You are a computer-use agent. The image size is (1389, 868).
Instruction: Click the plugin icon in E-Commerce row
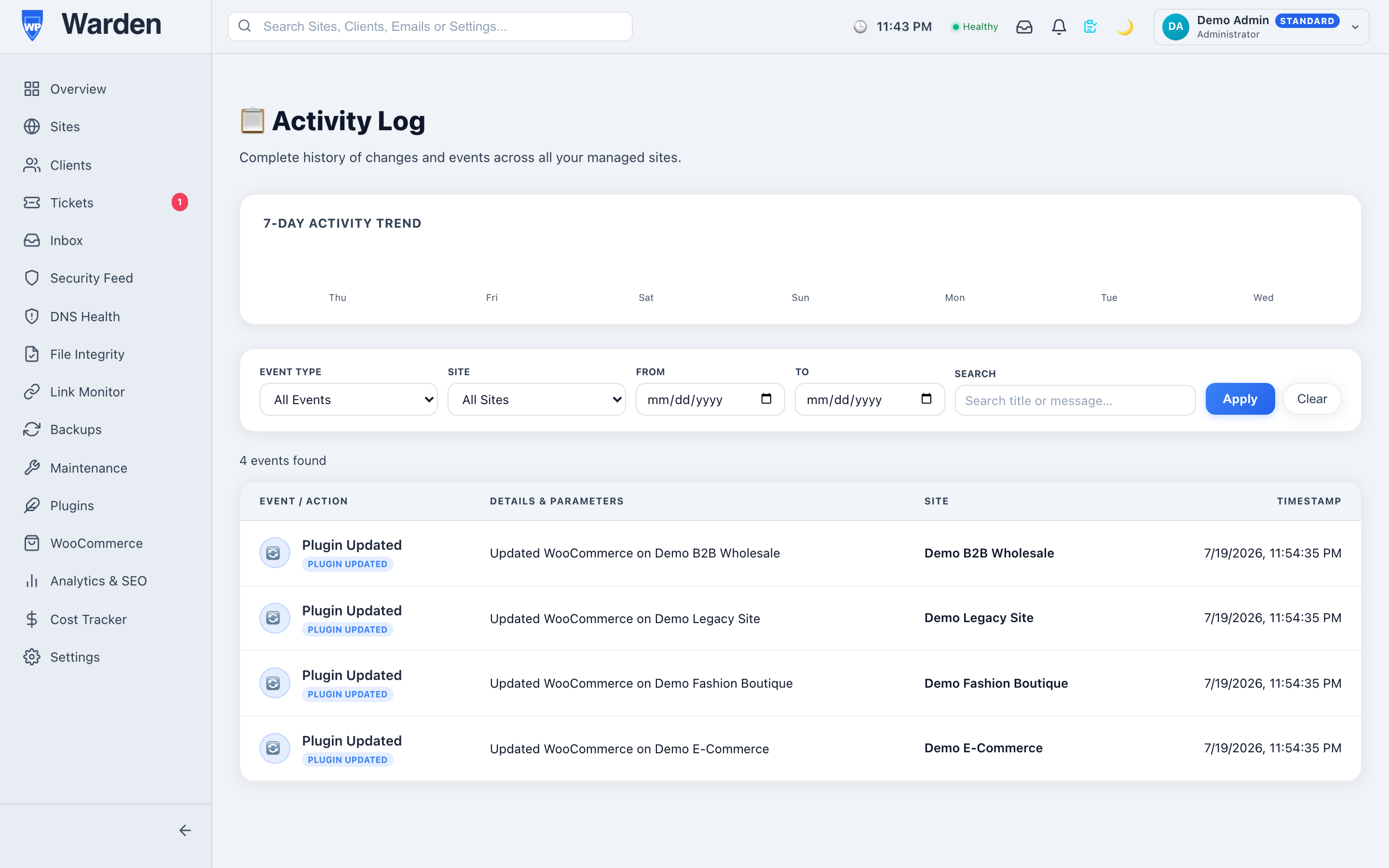(275, 748)
